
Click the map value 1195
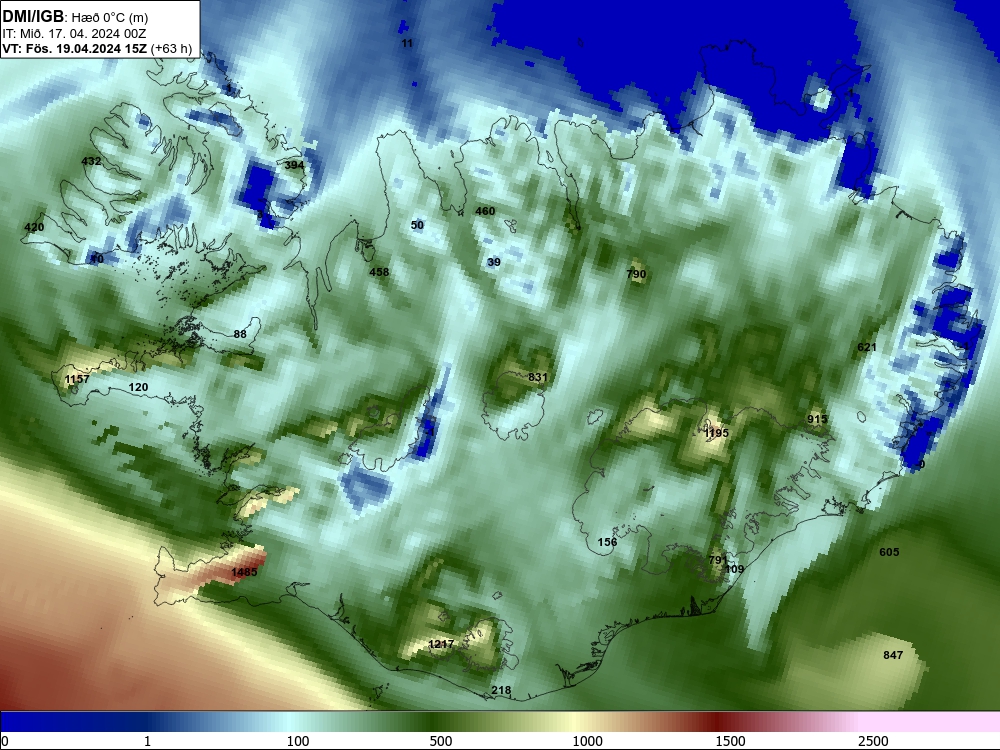click(716, 433)
